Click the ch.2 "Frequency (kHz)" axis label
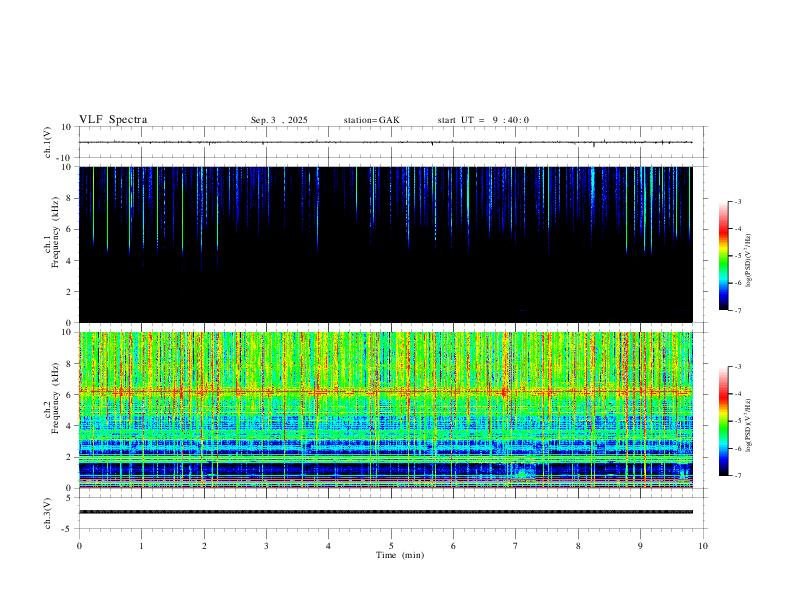The height and width of the screenshot is (612, 792). pos(55,398)
